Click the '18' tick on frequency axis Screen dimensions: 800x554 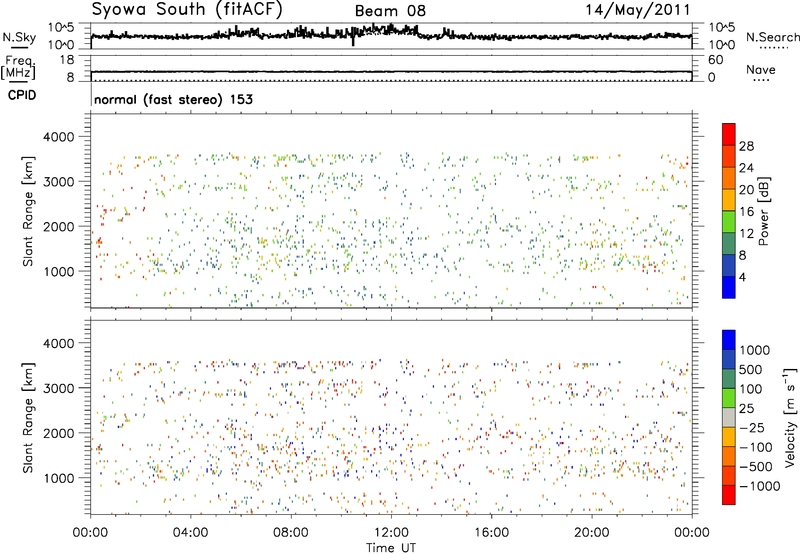(x=67, y=60)
